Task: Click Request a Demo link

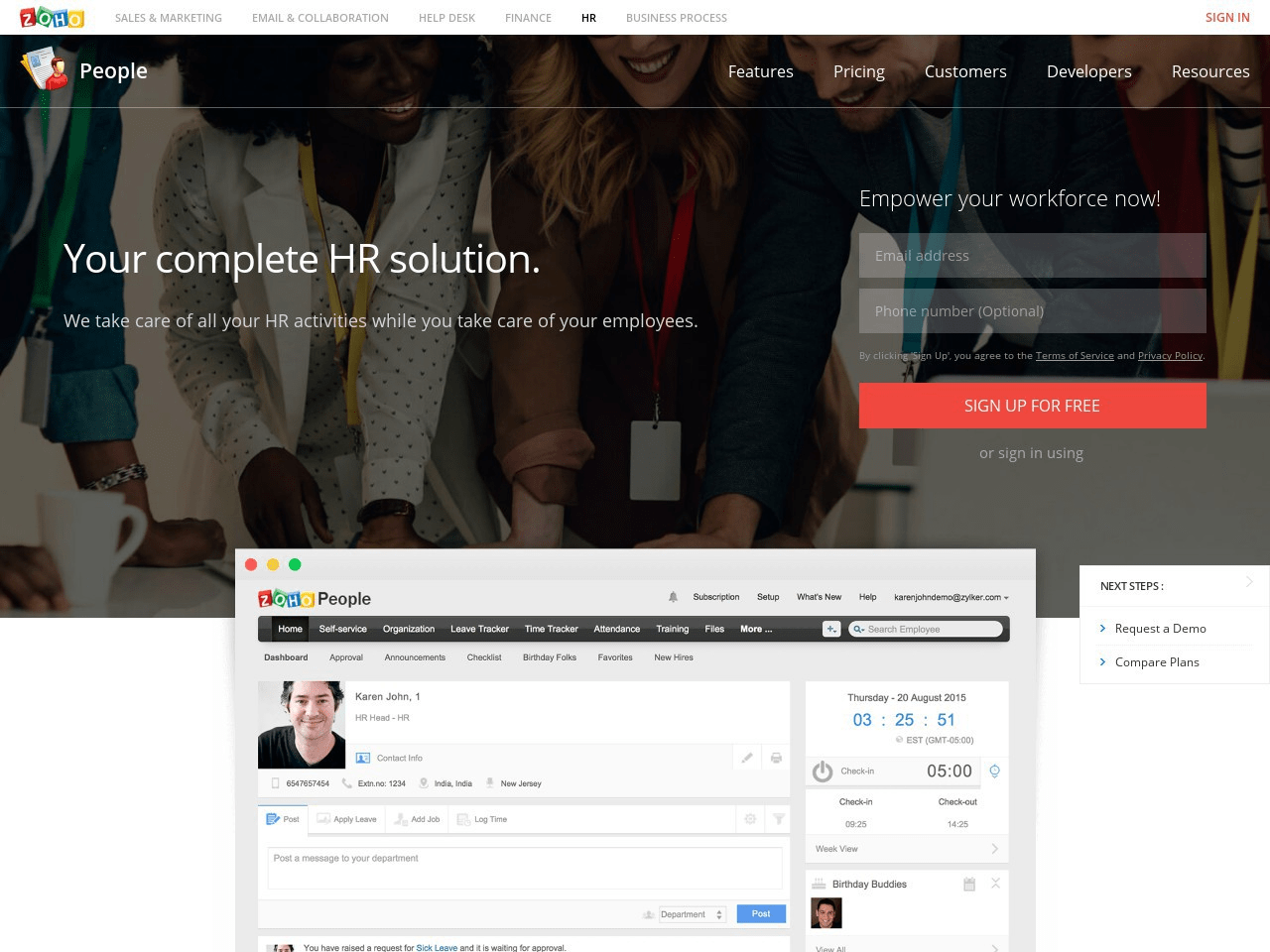Action: (1161, 629)
